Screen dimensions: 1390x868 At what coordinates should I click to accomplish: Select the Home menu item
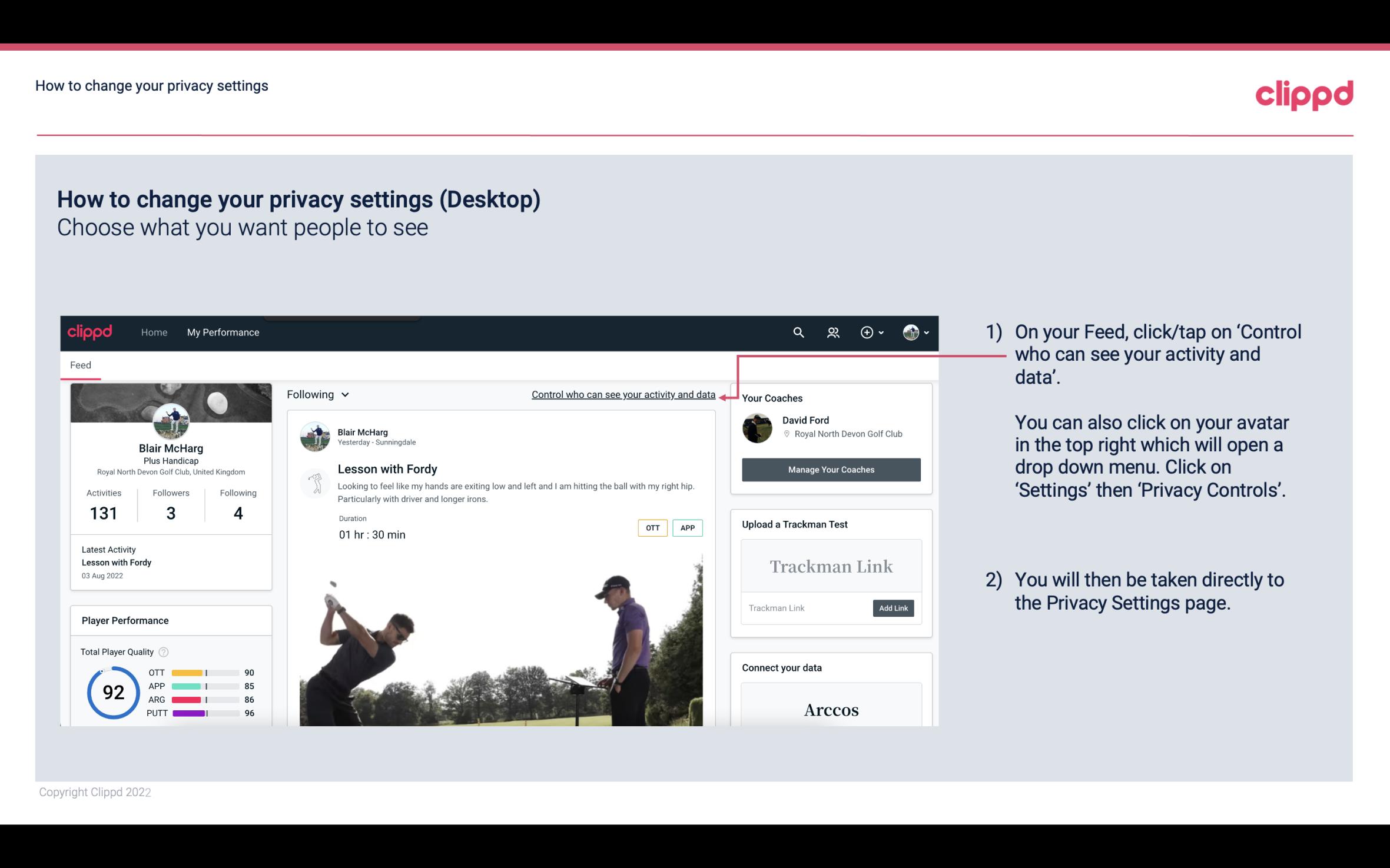pos(153,332)
